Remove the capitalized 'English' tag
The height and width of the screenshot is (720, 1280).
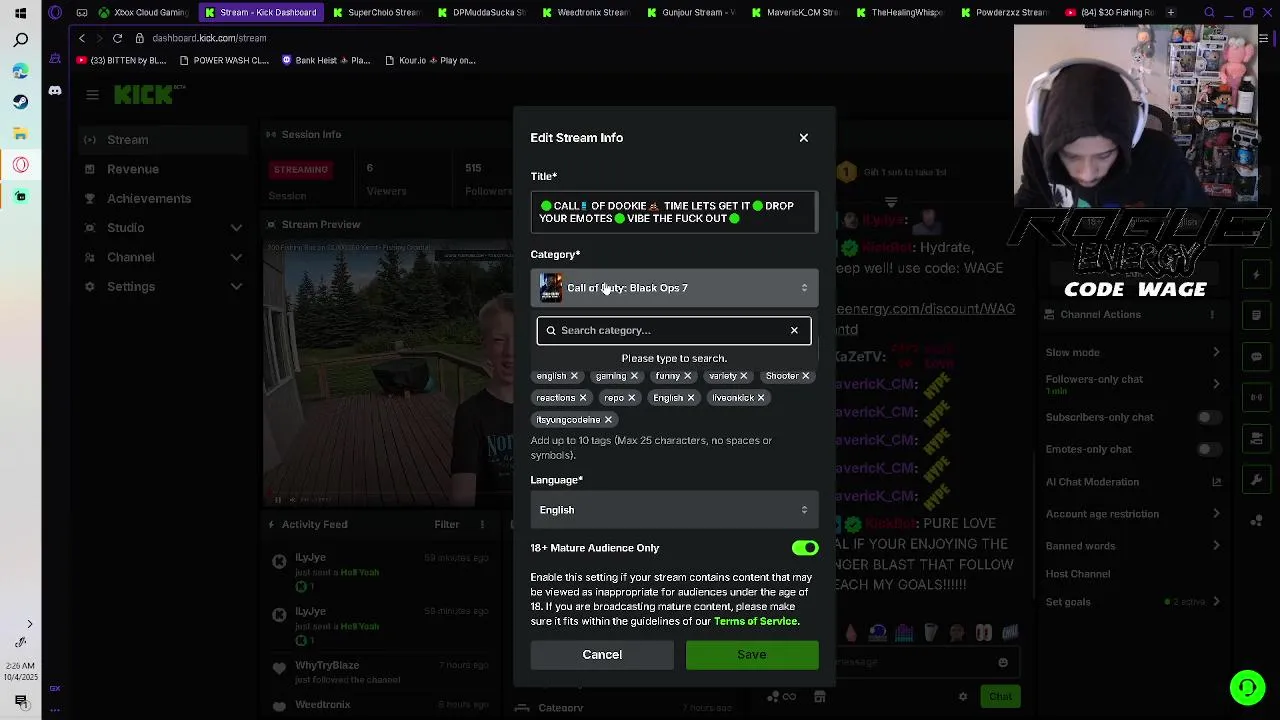[x=690, y=398]
